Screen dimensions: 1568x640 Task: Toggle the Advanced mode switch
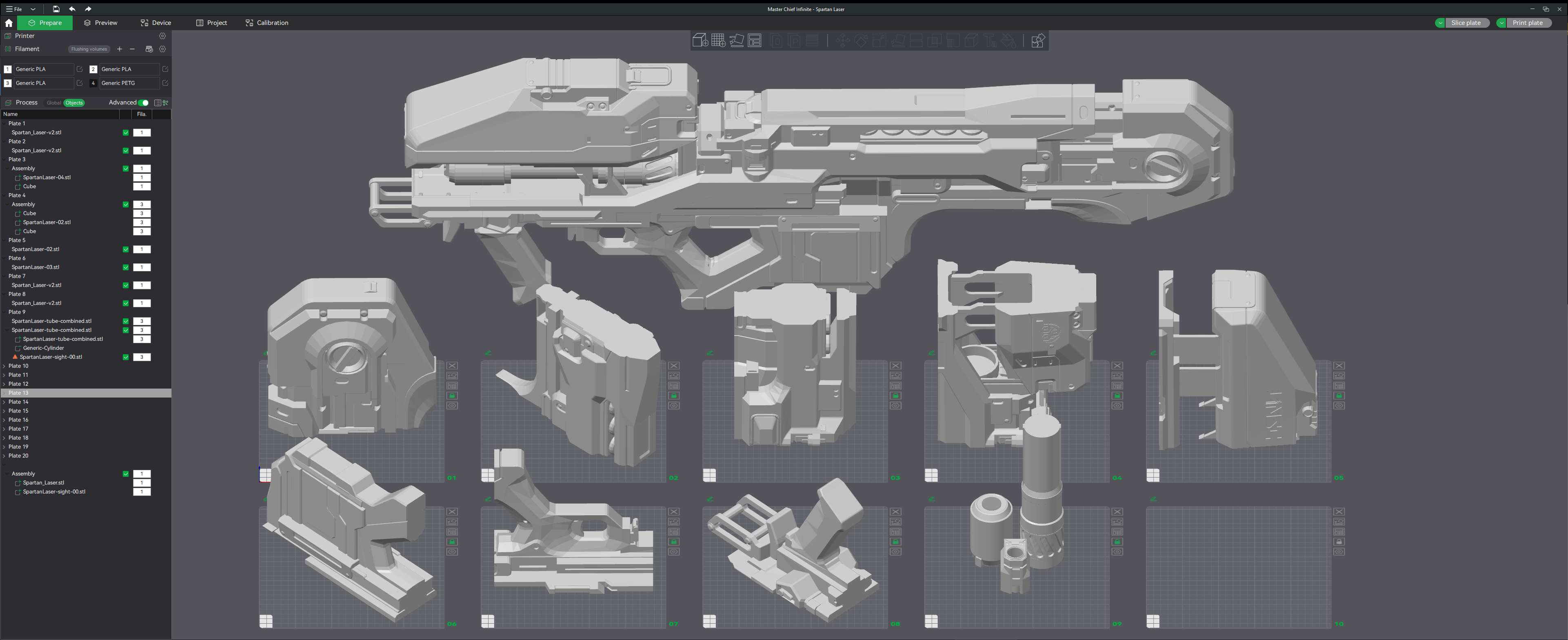coord(144,103)
